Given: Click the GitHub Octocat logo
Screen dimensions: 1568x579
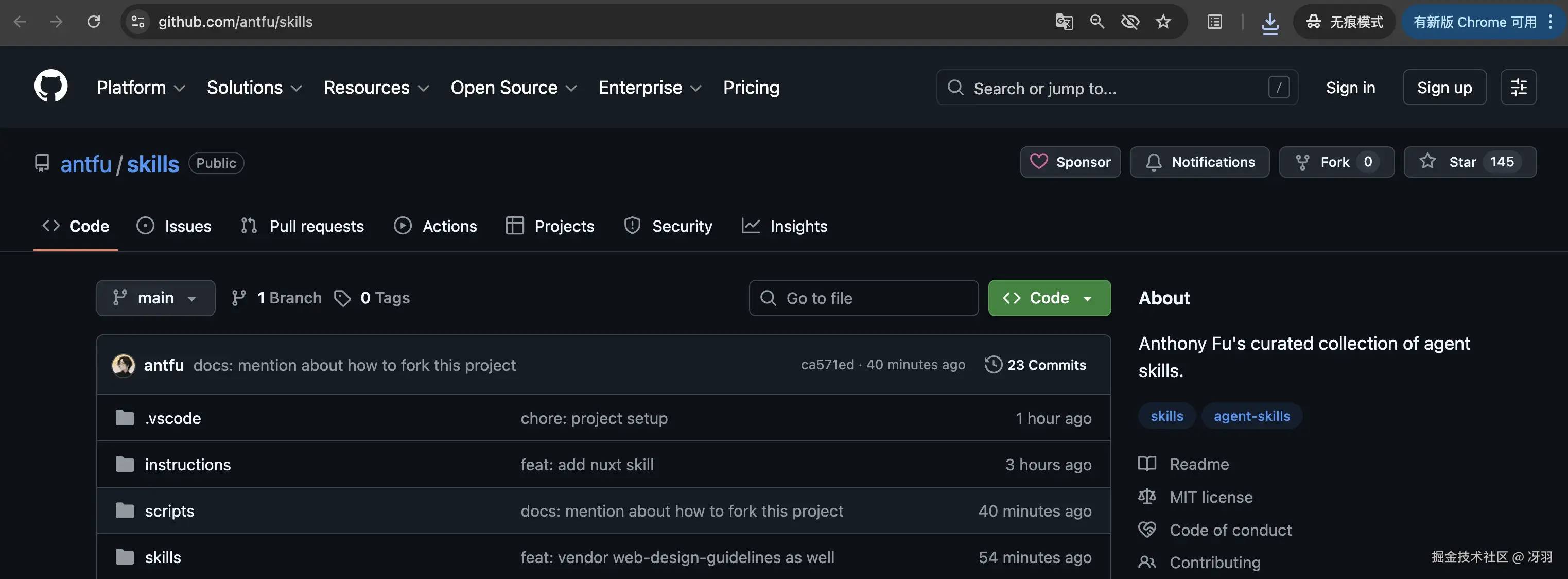Looking at the screenshot, I should (50, 87).
